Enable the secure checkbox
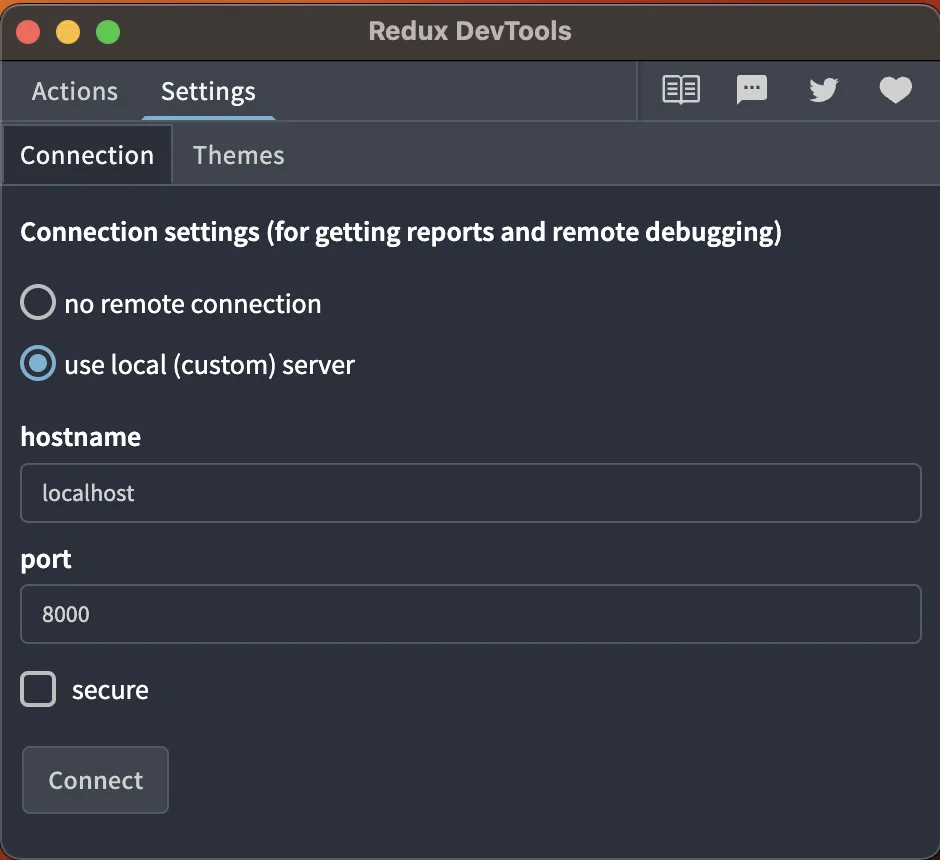This screenshot has width=940, height=860. (39, 690)
